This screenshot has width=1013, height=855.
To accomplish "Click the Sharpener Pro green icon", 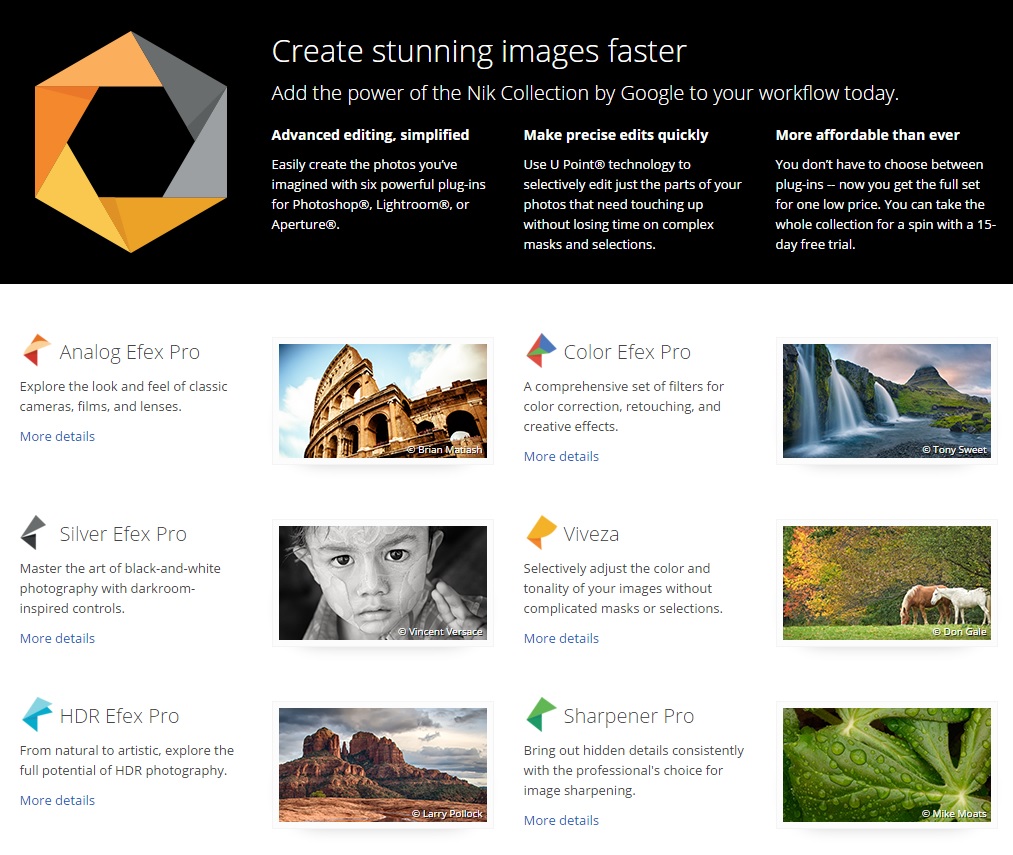I will [x=541, y=714].
